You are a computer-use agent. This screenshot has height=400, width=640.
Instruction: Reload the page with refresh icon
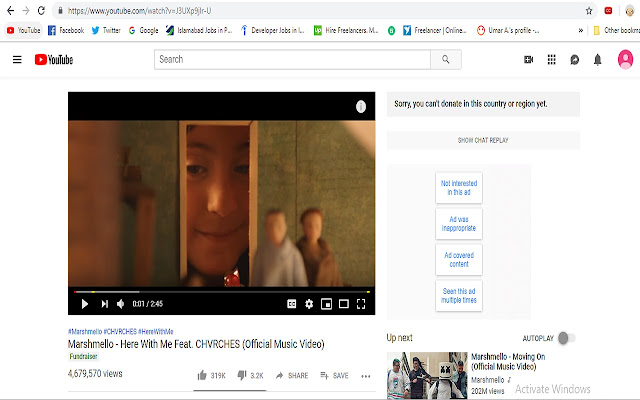[x=41, y=11]
